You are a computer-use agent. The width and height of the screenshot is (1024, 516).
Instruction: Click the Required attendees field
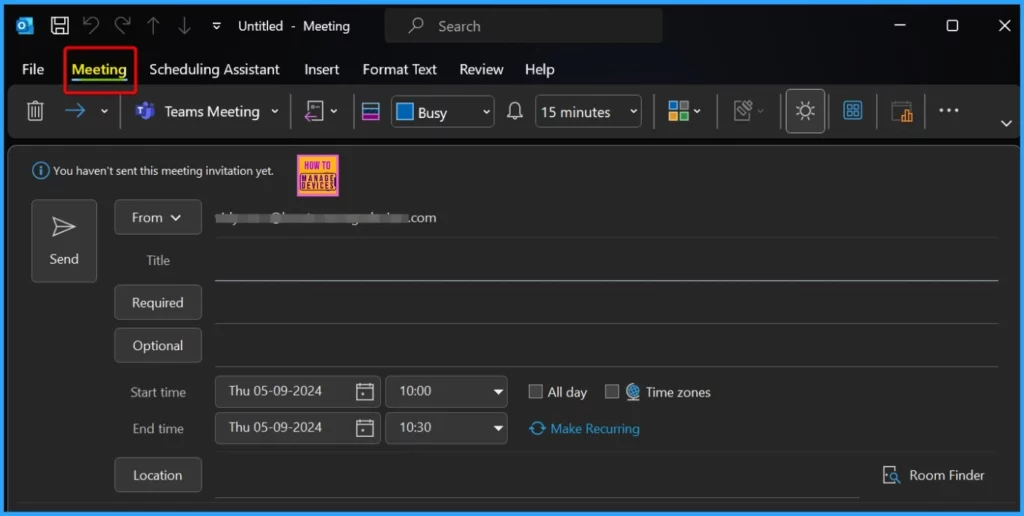606,303
